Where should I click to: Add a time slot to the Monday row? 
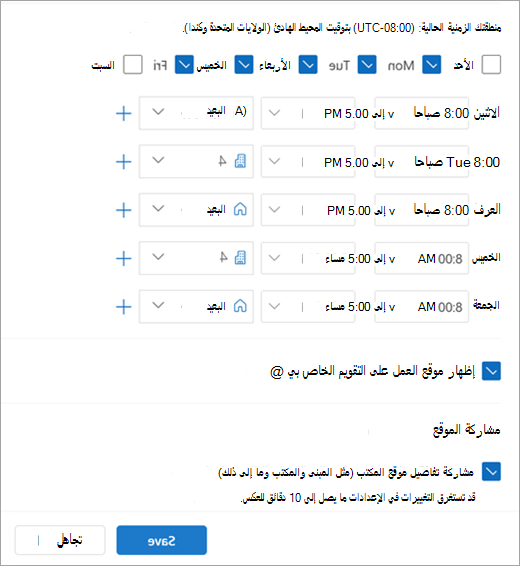click(x=123, y=113)
